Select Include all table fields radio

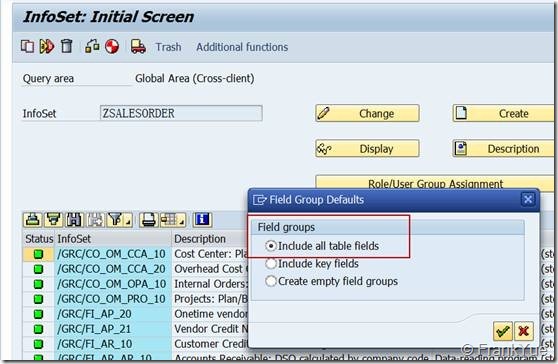coord(271,246)
